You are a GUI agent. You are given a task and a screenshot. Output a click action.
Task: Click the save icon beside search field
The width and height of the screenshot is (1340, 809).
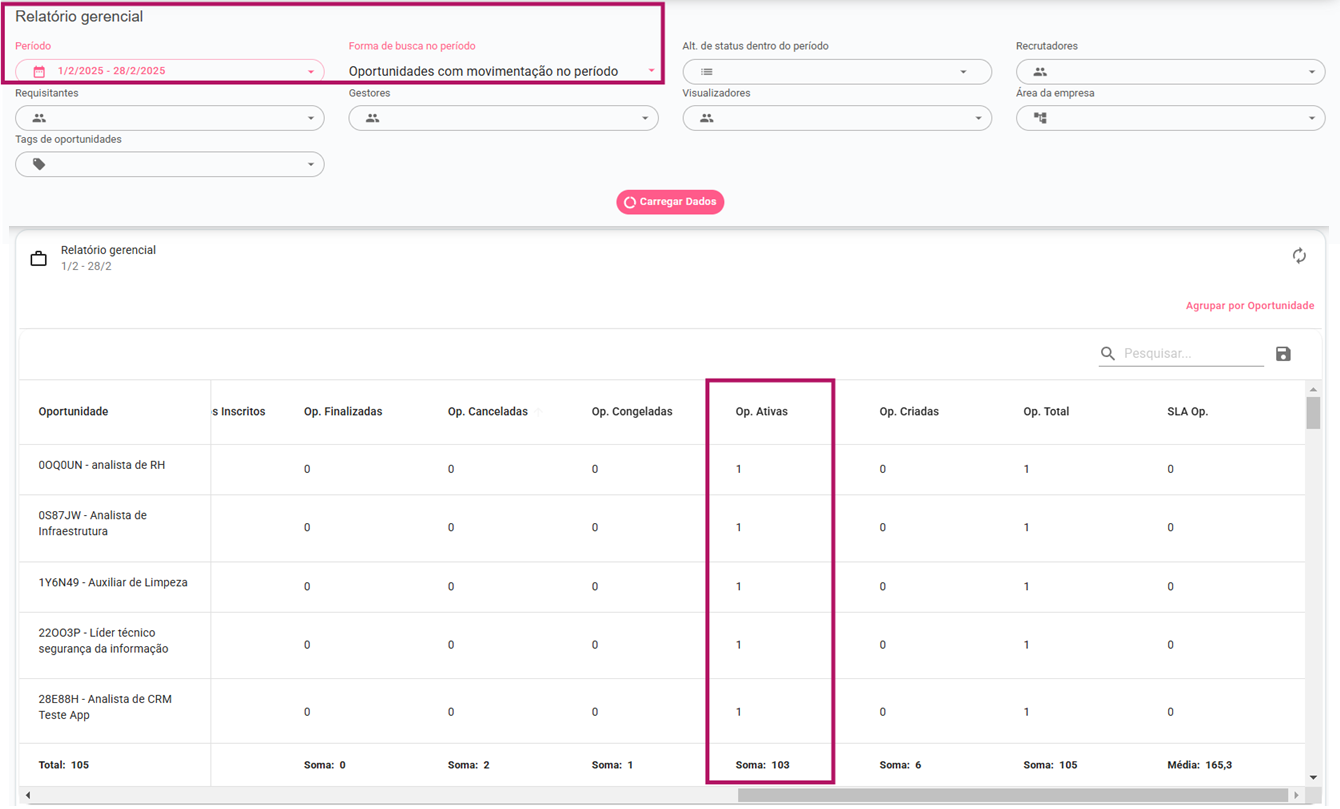1283,354
